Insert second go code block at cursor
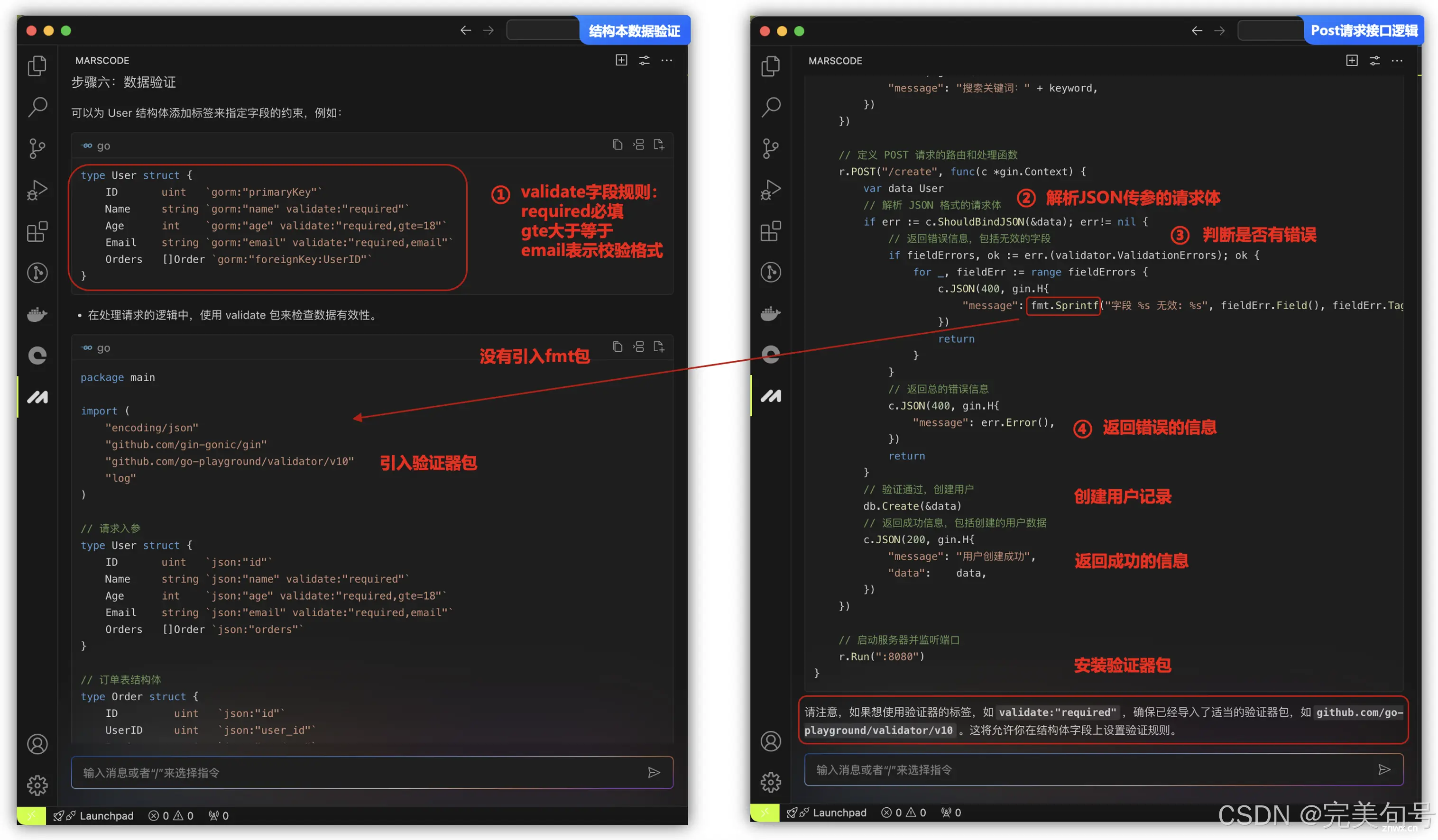The image size is (1438, 840). [638, 347]
